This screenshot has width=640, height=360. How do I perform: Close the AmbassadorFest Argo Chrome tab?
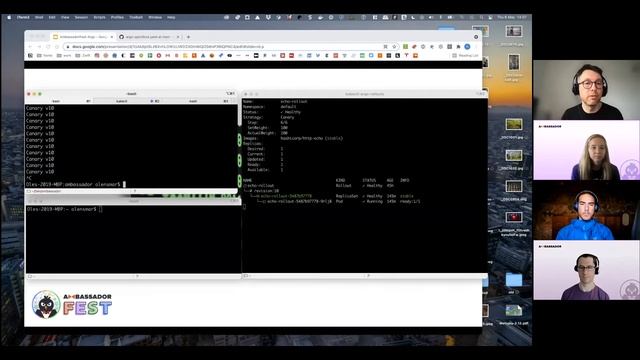pos(111,37)
